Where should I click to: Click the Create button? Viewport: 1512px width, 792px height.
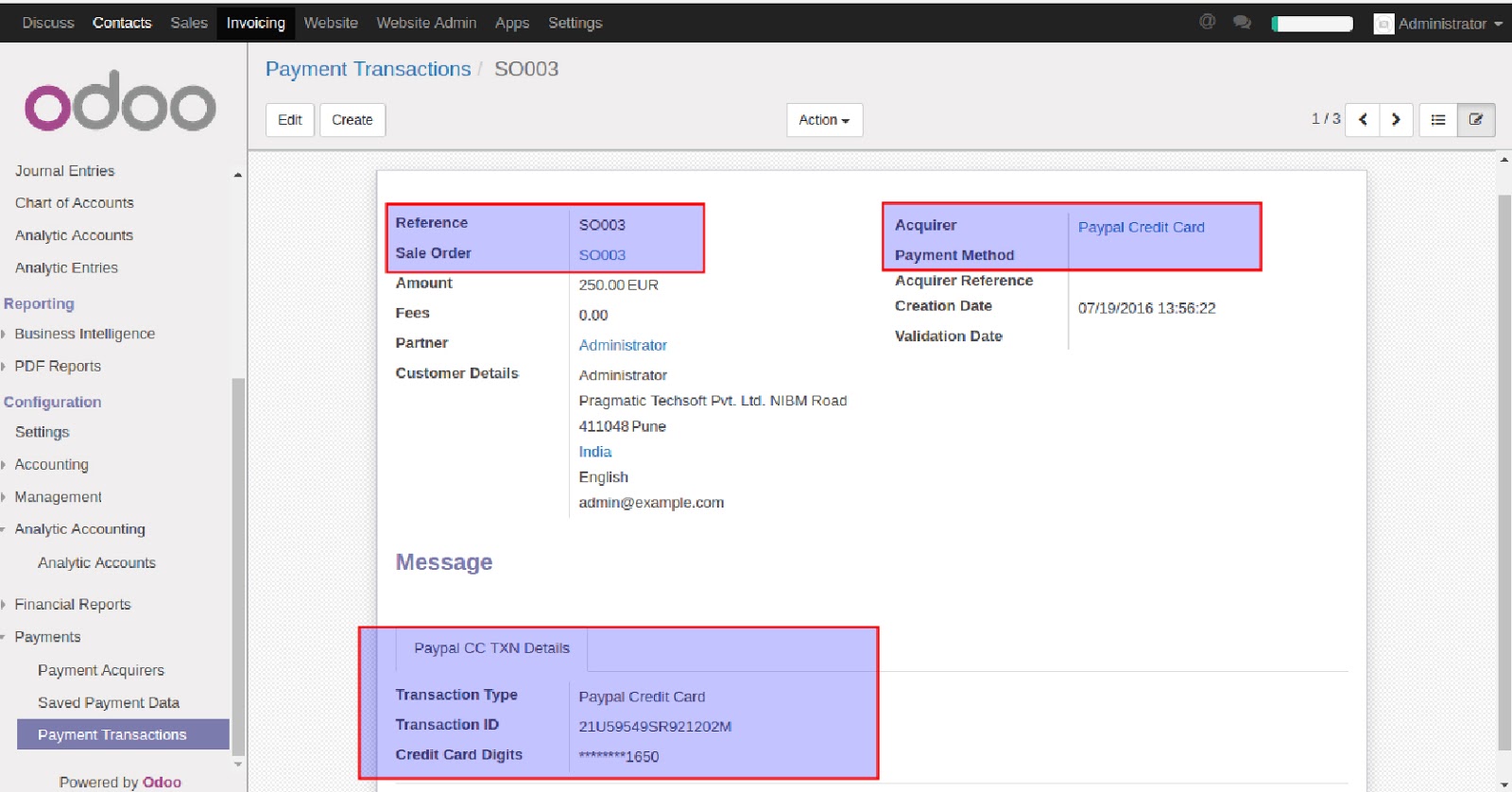352,120
